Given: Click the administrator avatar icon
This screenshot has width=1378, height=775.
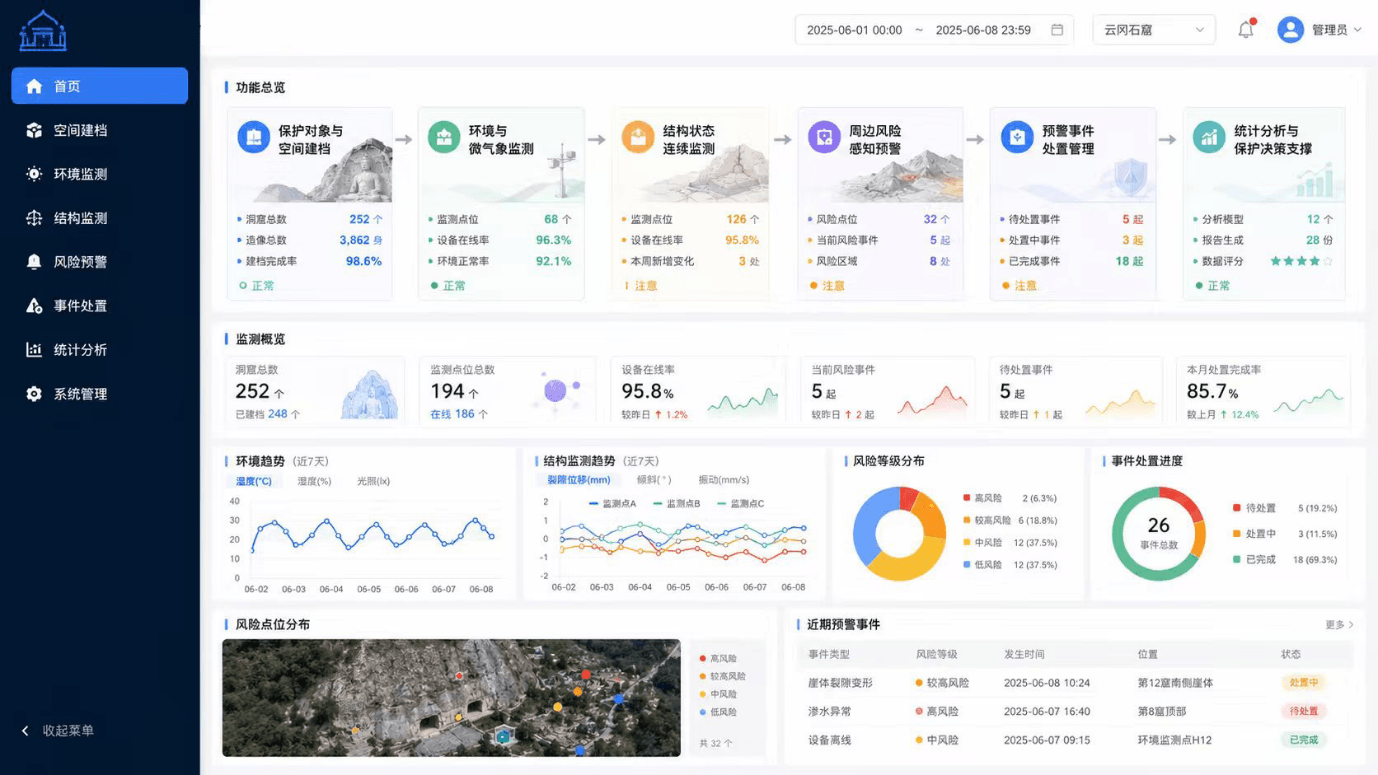Looking at the screenshot, I should (1291, 30).
